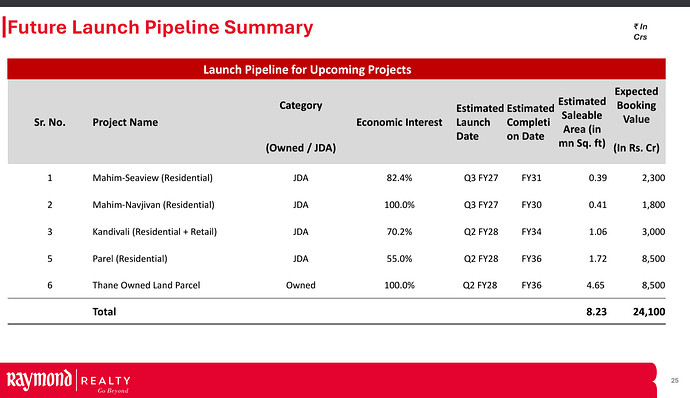Select the Expected Booking Value header
The width and height of the screenshot is (690, 398).
[636, 119]
